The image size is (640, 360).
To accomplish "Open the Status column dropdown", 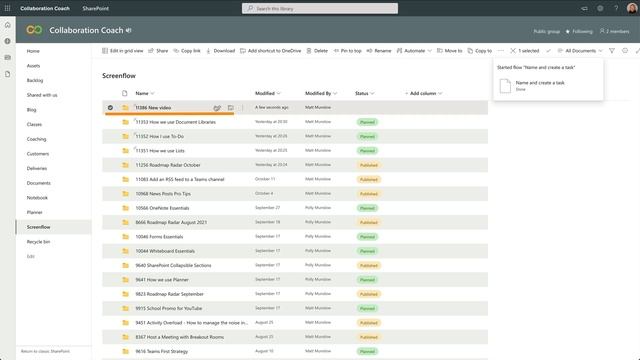I will (365, 93).
